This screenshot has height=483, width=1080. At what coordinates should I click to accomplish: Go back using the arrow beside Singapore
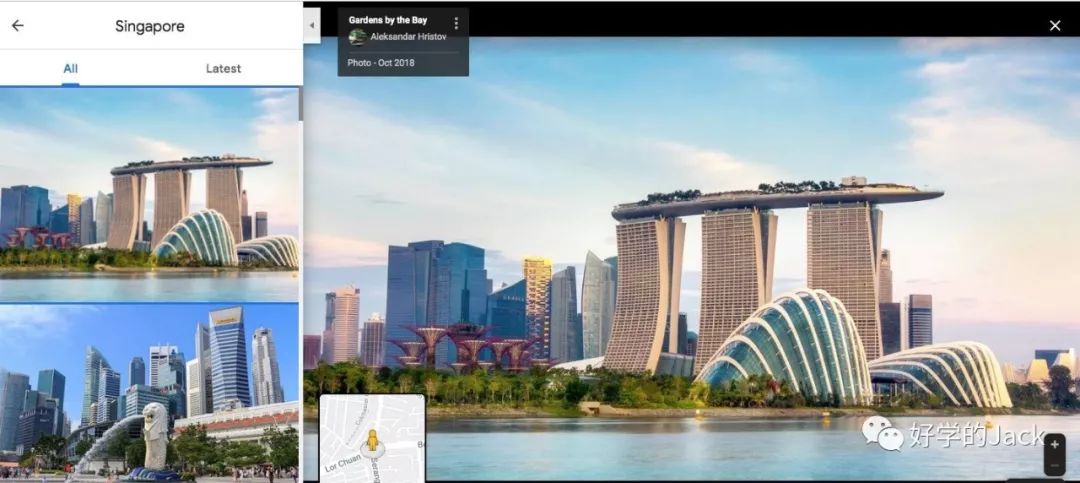[x=17, y=25]
